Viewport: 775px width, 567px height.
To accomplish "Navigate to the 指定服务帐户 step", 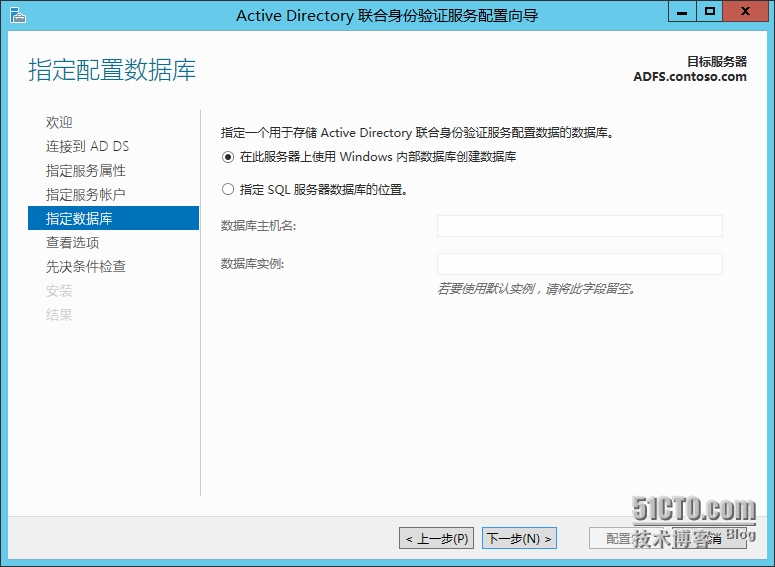I will [86, 194].
